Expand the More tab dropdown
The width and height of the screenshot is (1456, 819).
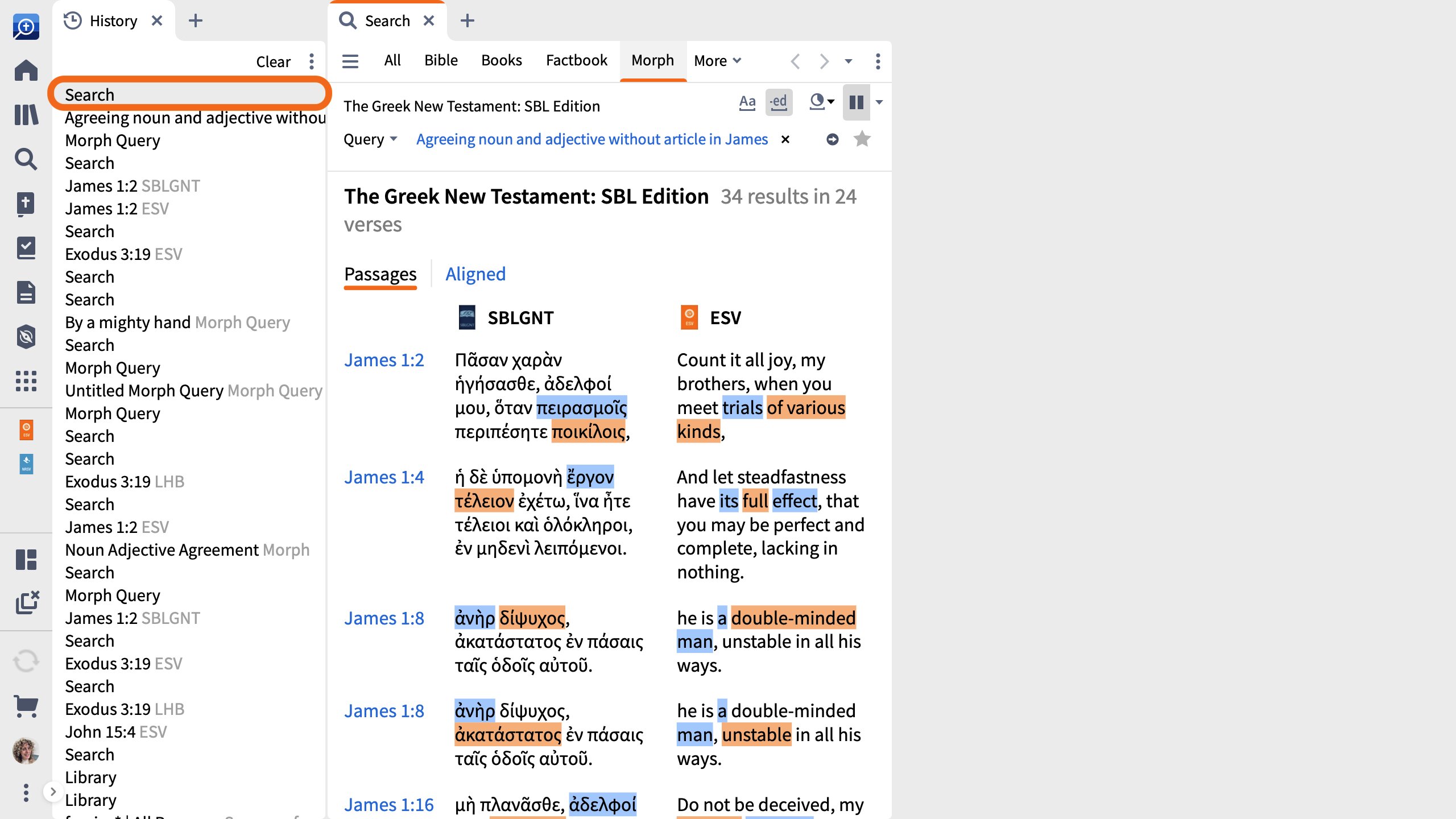pyautogui.click(x=718, y=60)
